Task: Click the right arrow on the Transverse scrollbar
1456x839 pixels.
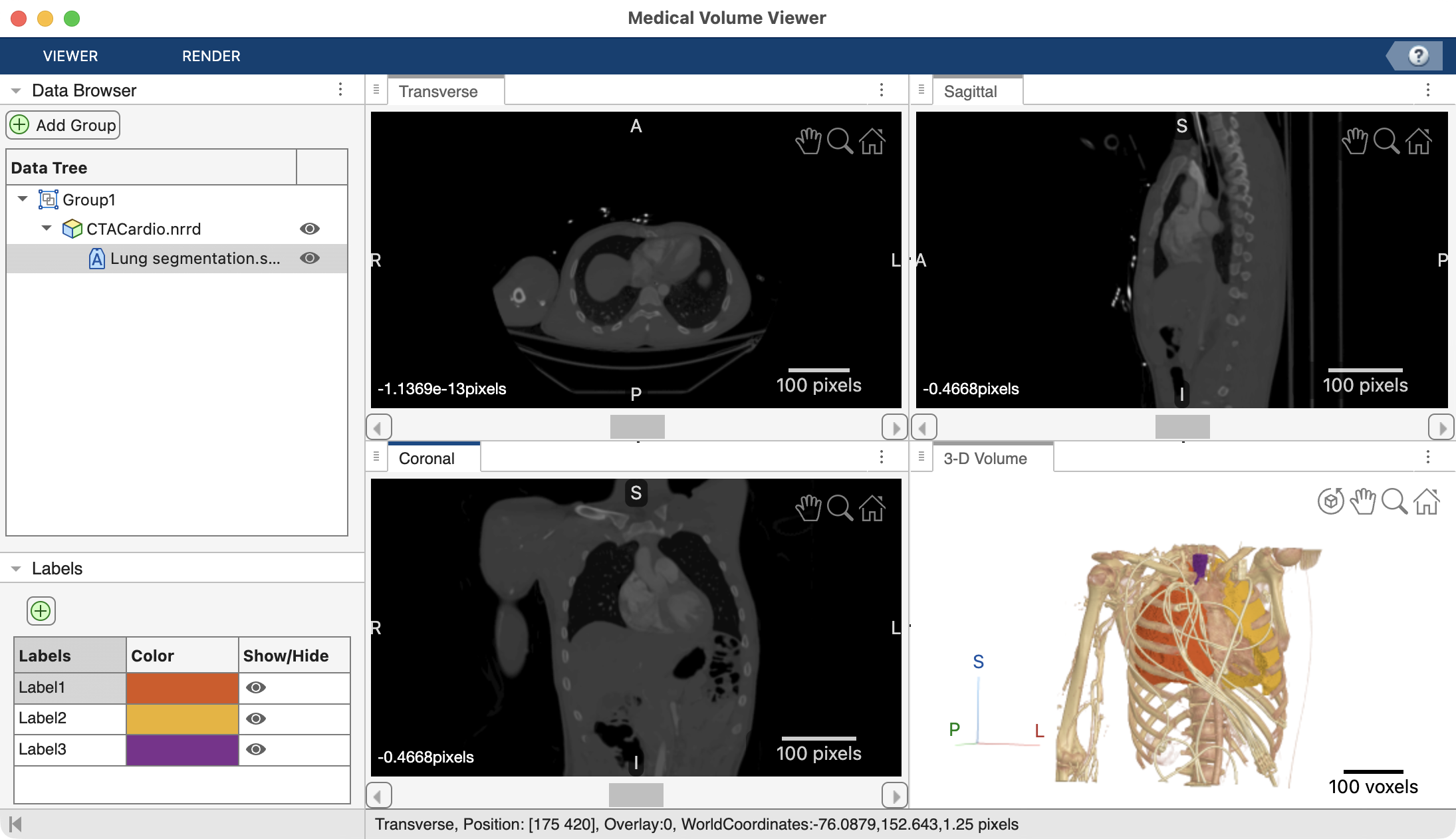Action: (894, 426)
